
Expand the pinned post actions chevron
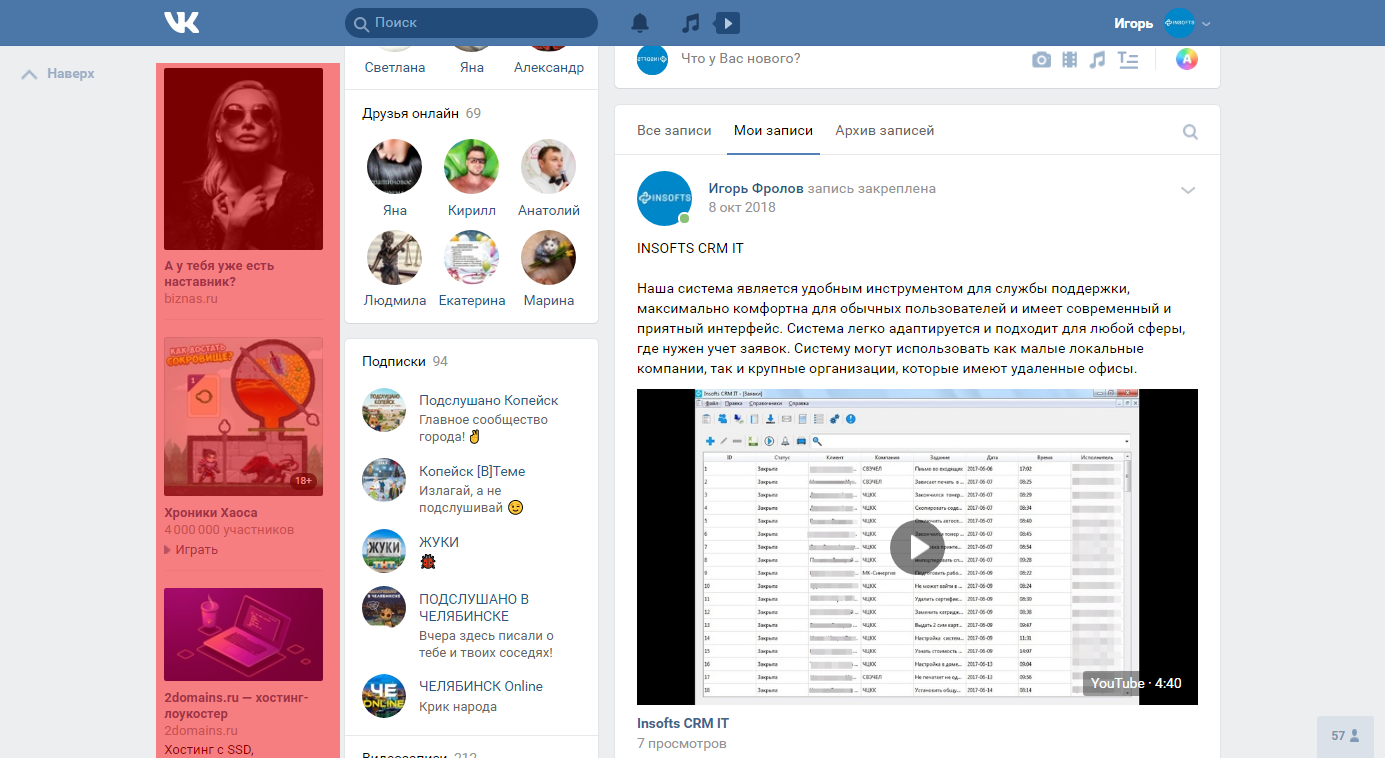click(x=1188, y=190)
